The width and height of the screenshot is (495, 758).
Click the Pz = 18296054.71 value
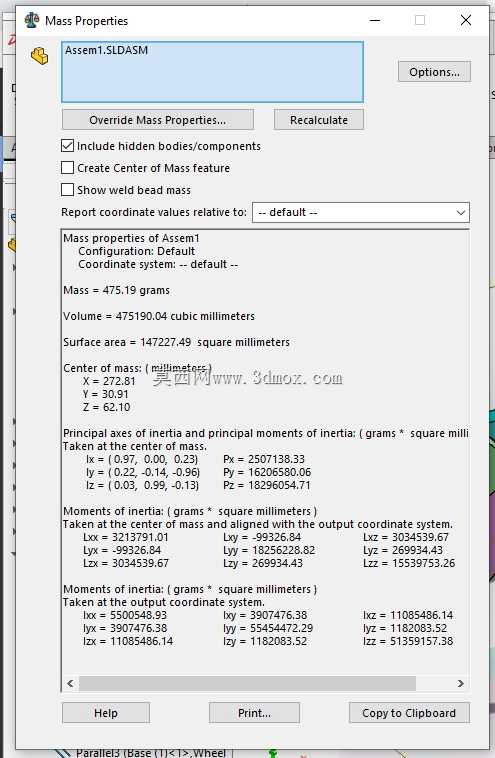tap(267, 485)
